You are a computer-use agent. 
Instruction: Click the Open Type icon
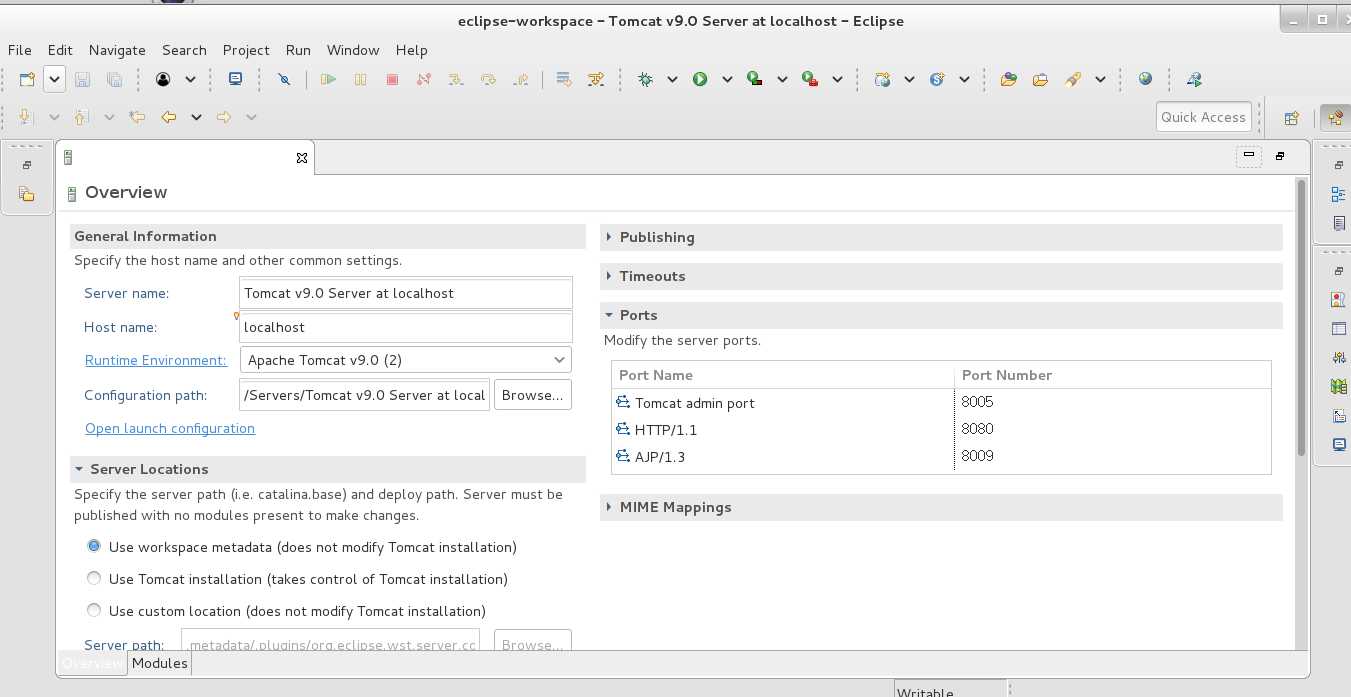[x=1008, y=79]
